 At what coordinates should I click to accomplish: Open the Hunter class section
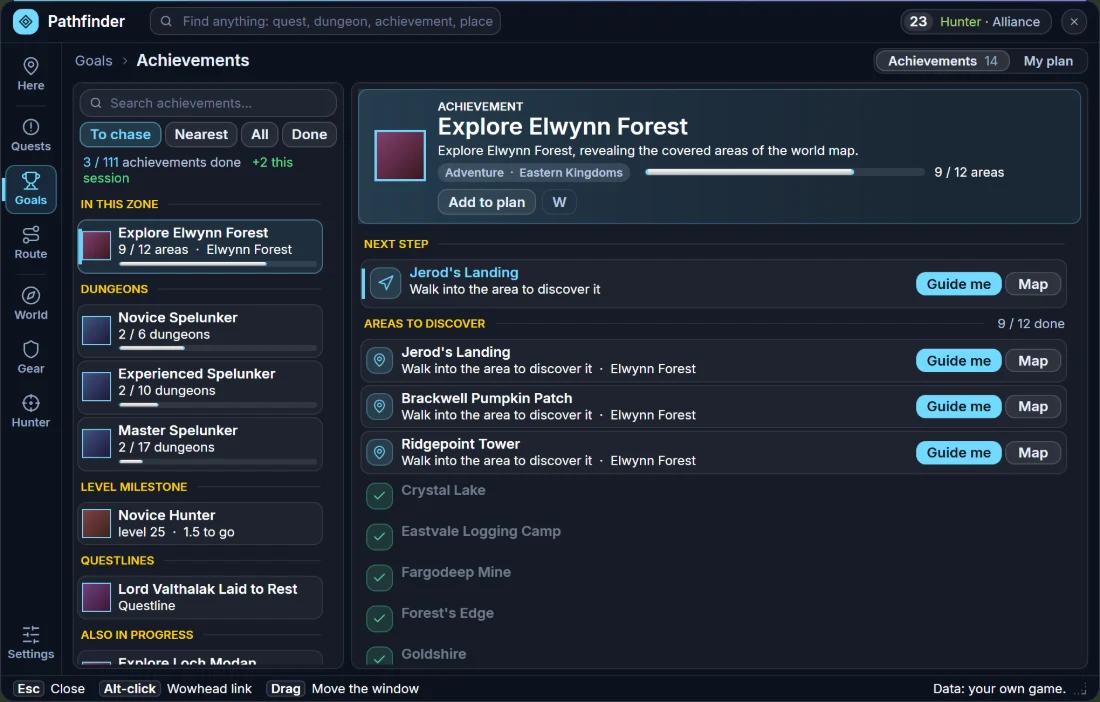(31, 411)
